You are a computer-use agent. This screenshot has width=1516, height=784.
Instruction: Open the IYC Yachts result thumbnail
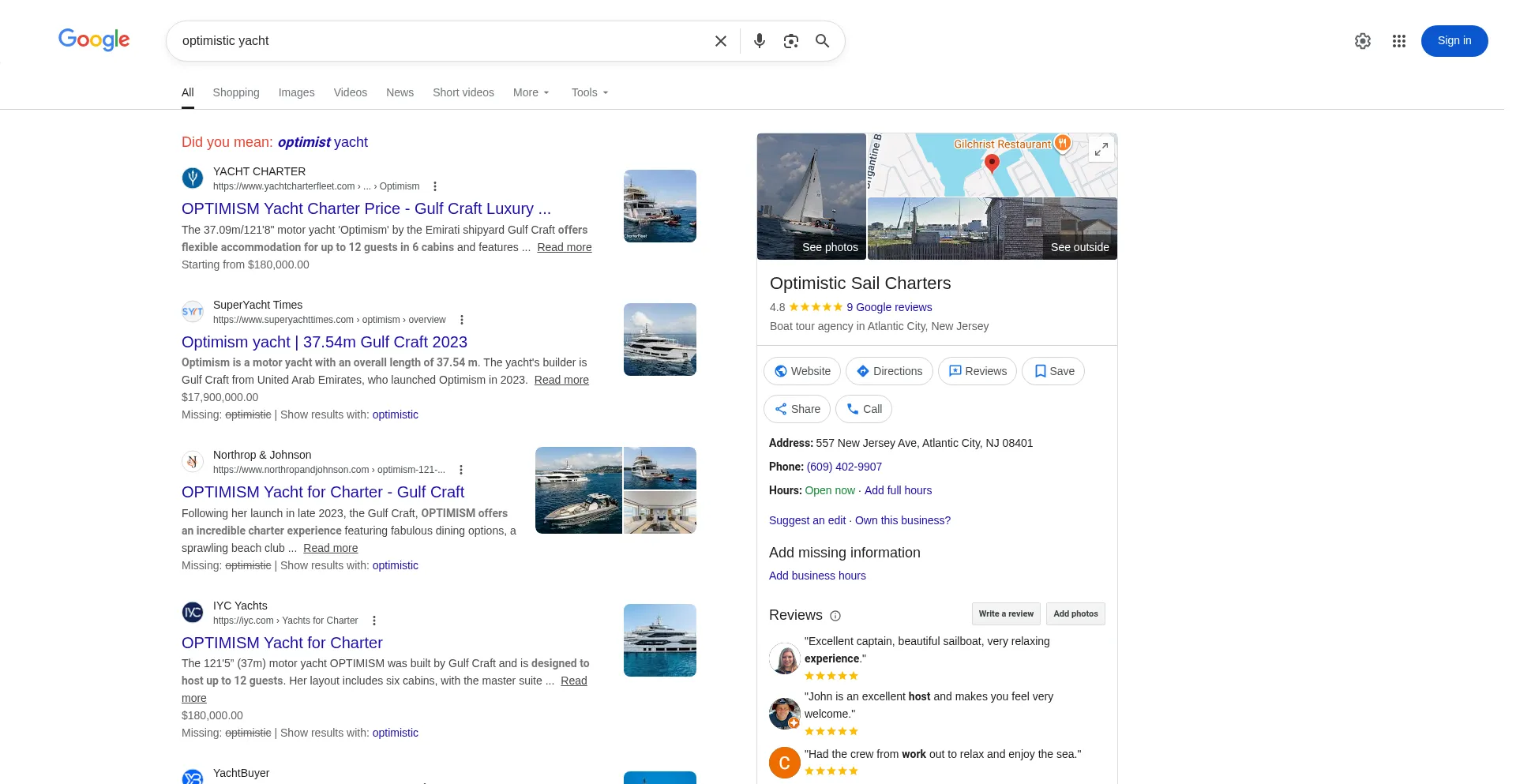[x=660, y=640]
